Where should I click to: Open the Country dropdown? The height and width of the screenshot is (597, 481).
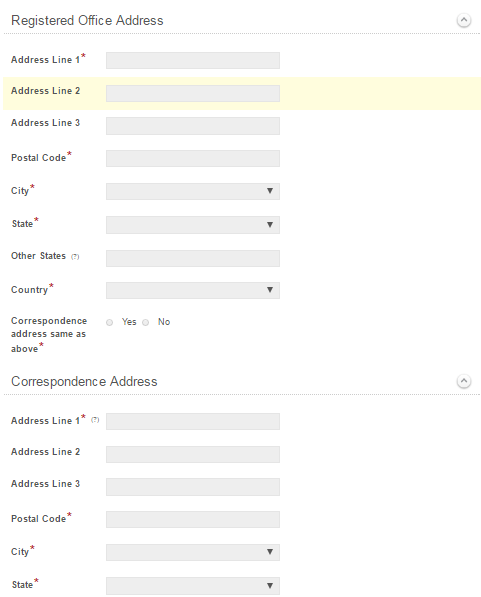tap(193, 290)
